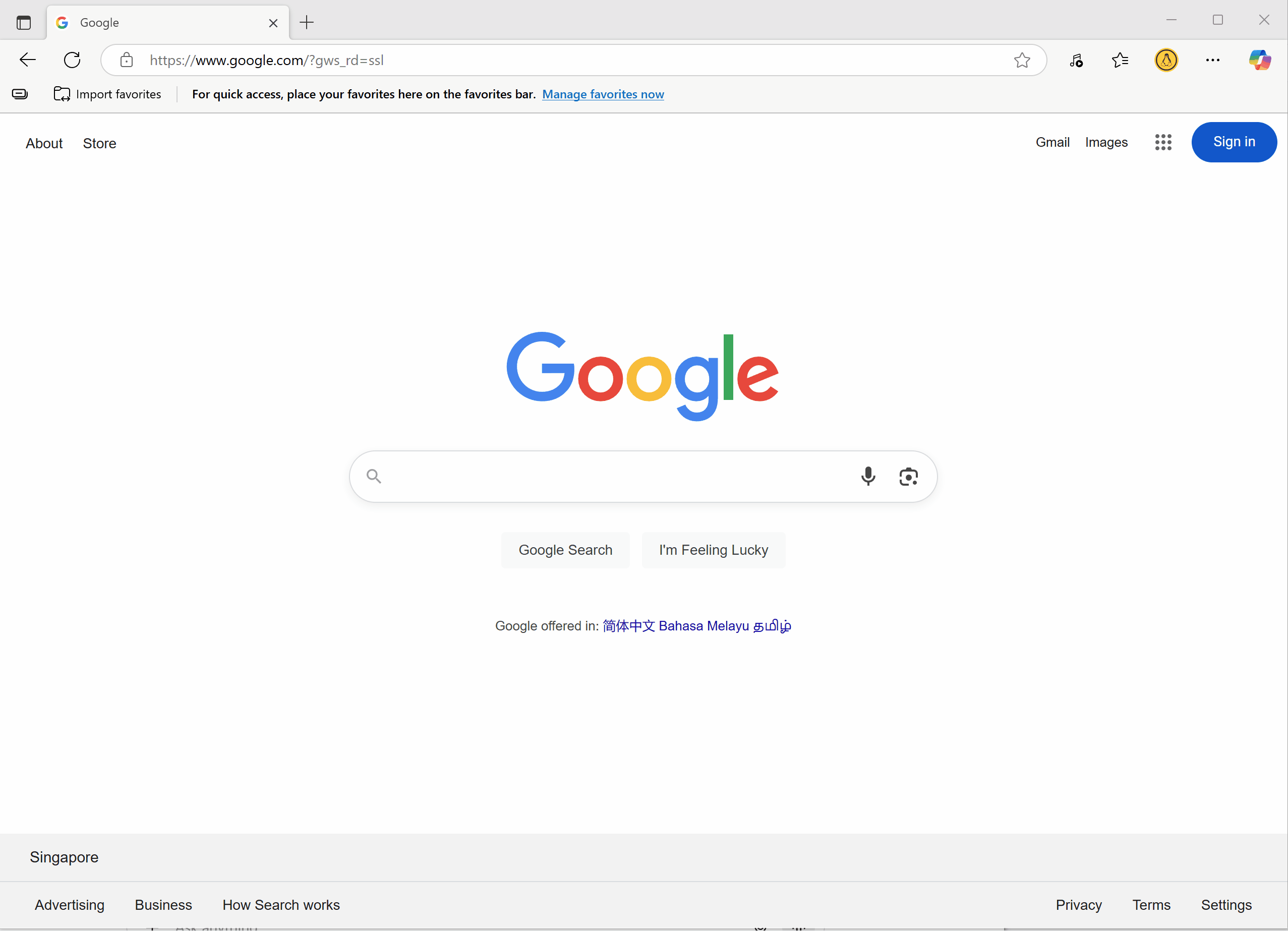
Task: Open a new tab
Action: 307,23
